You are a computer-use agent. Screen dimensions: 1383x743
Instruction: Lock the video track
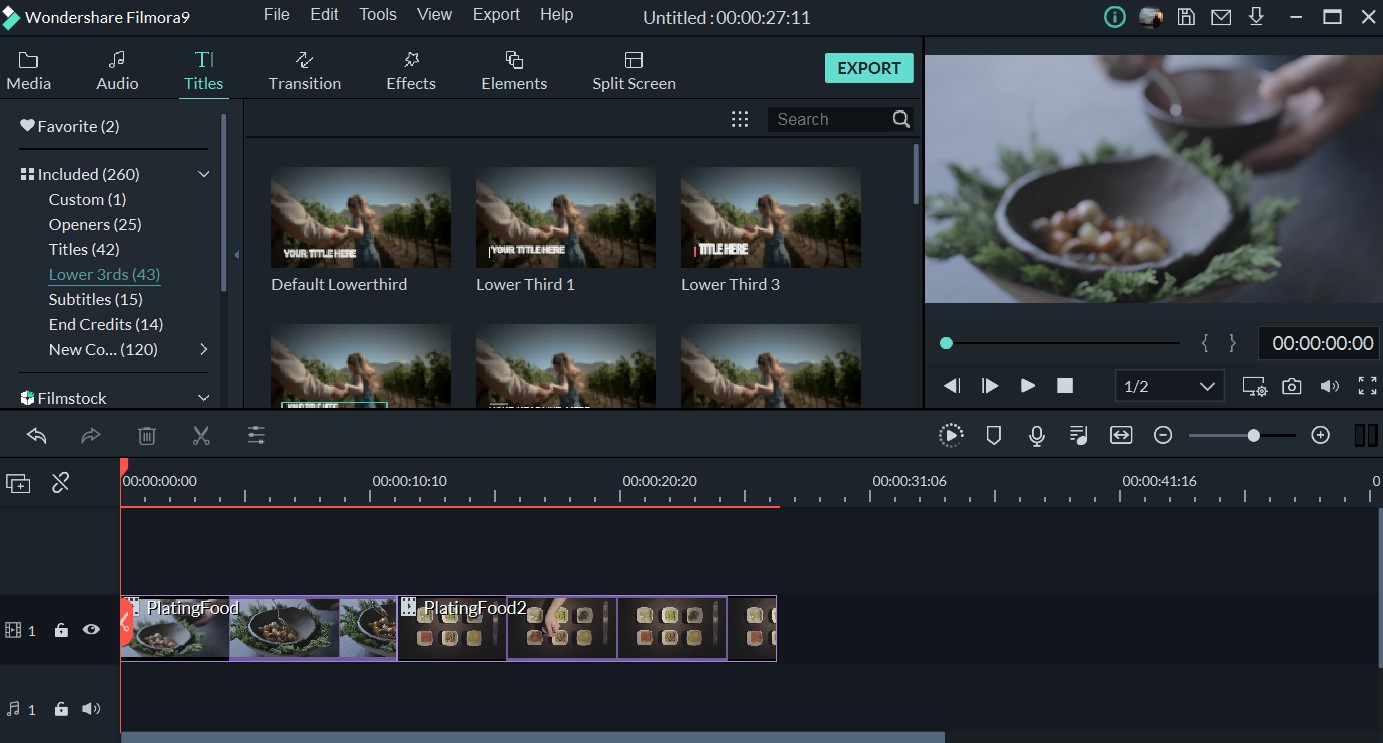click(61, 630)
